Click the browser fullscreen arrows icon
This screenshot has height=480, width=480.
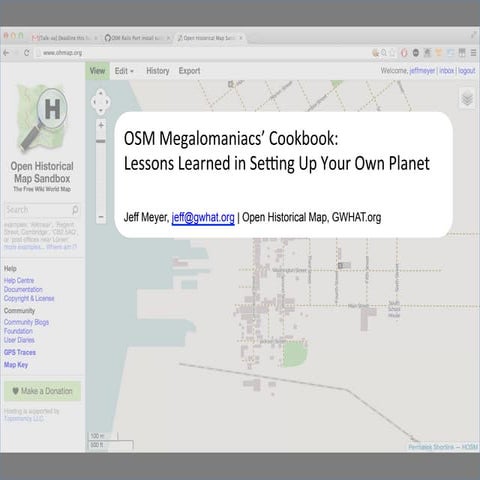click(474, 35)
